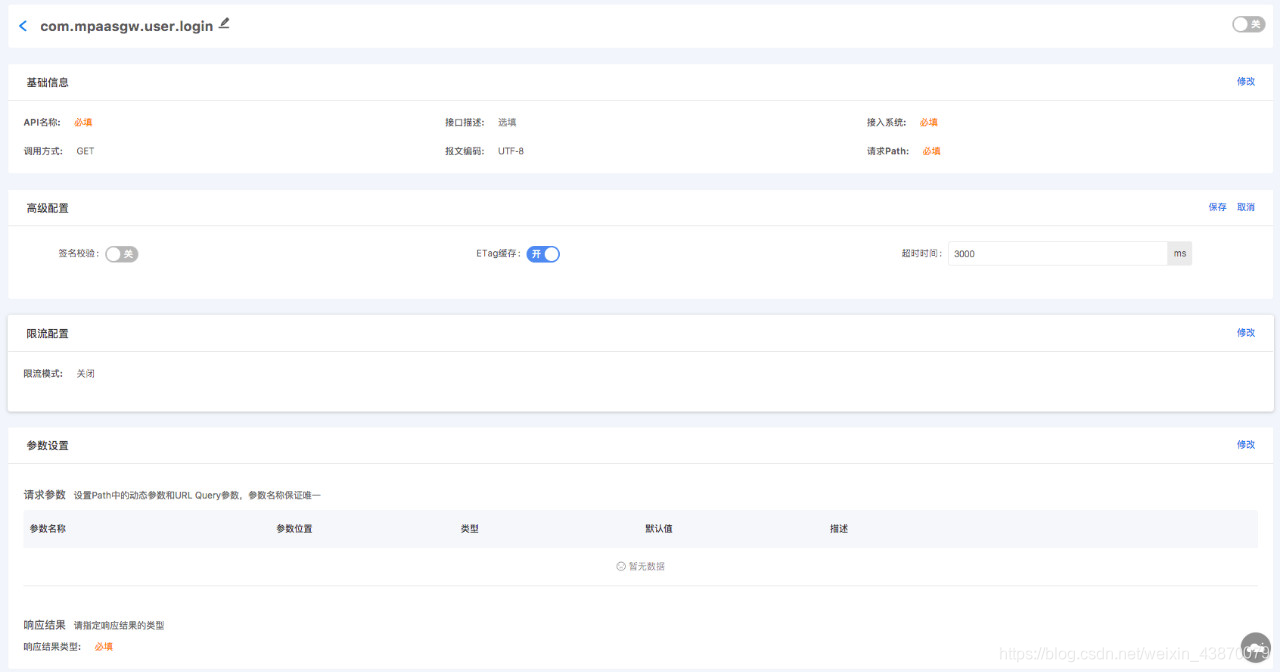Viewport: 1280px width, 672px height.
Task: Click 必填 value next to API名称
Action: point(83,123)
